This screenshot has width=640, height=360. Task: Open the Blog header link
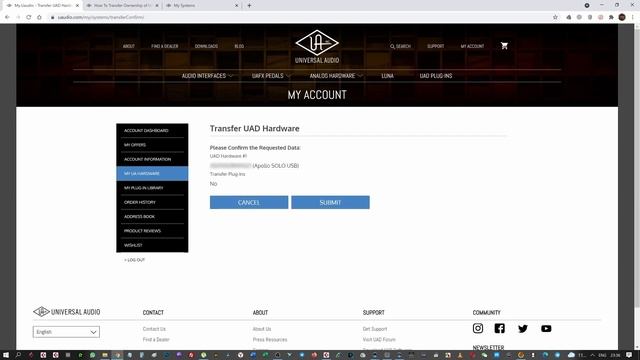[239, 46]
